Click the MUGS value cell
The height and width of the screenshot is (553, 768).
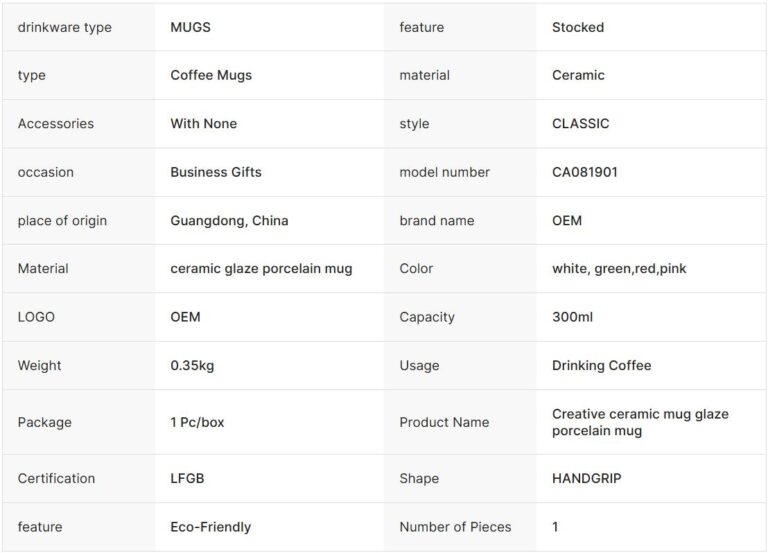click(x=191, y=27)
